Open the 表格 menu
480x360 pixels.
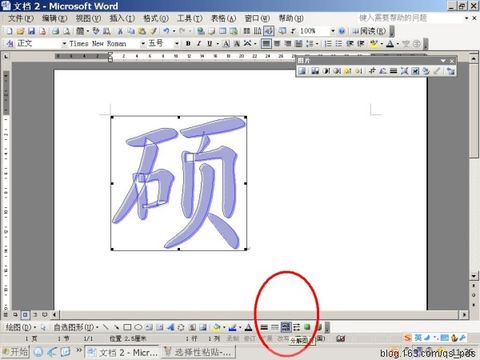pos(223,18)
